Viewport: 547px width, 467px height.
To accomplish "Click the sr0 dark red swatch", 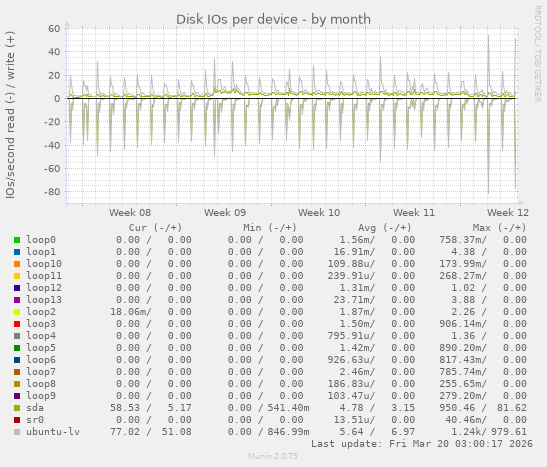I will (x=17, y=420).
